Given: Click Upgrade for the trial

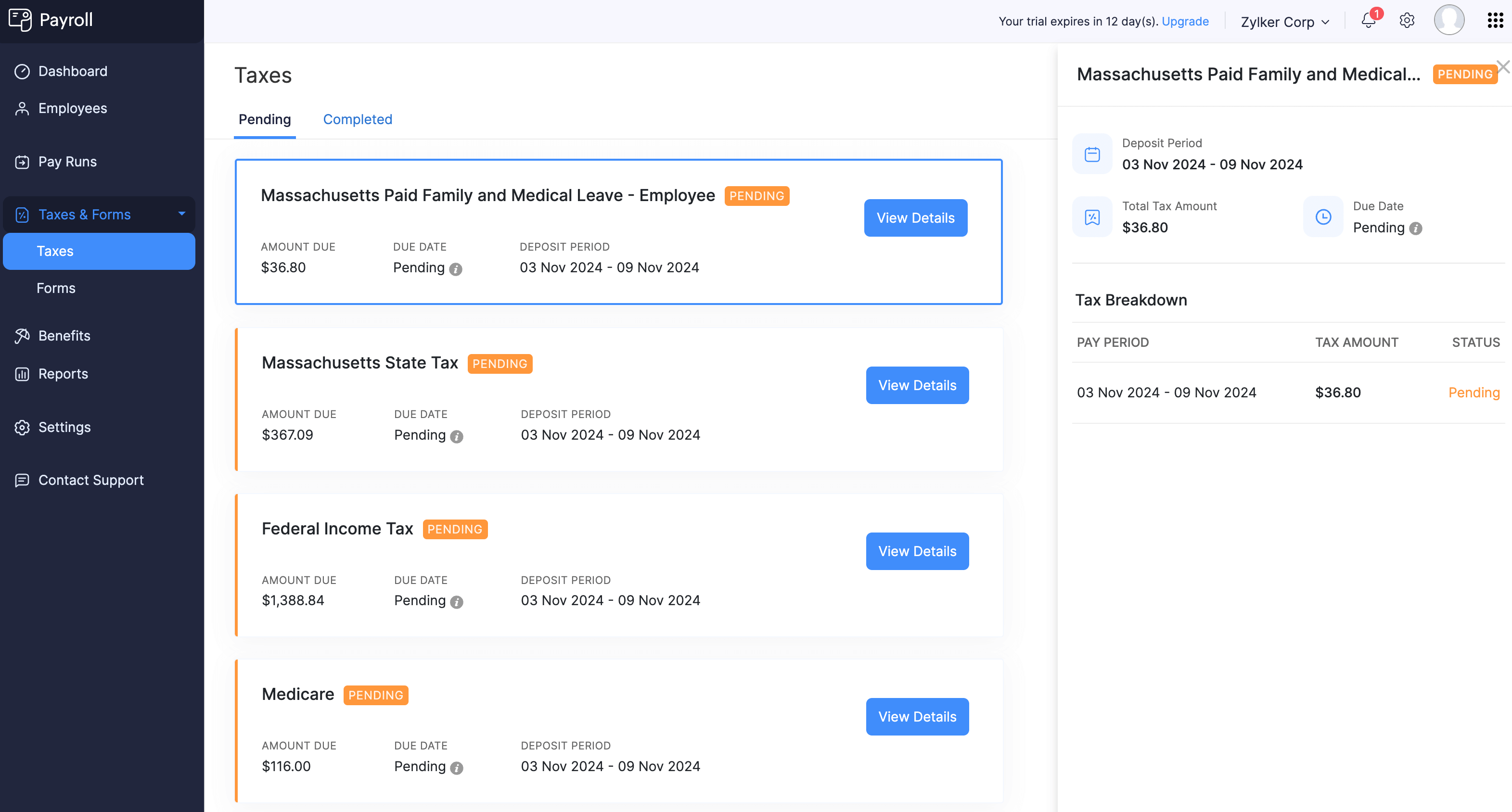Looking at the screenshot, I should tap(1185, 21).
